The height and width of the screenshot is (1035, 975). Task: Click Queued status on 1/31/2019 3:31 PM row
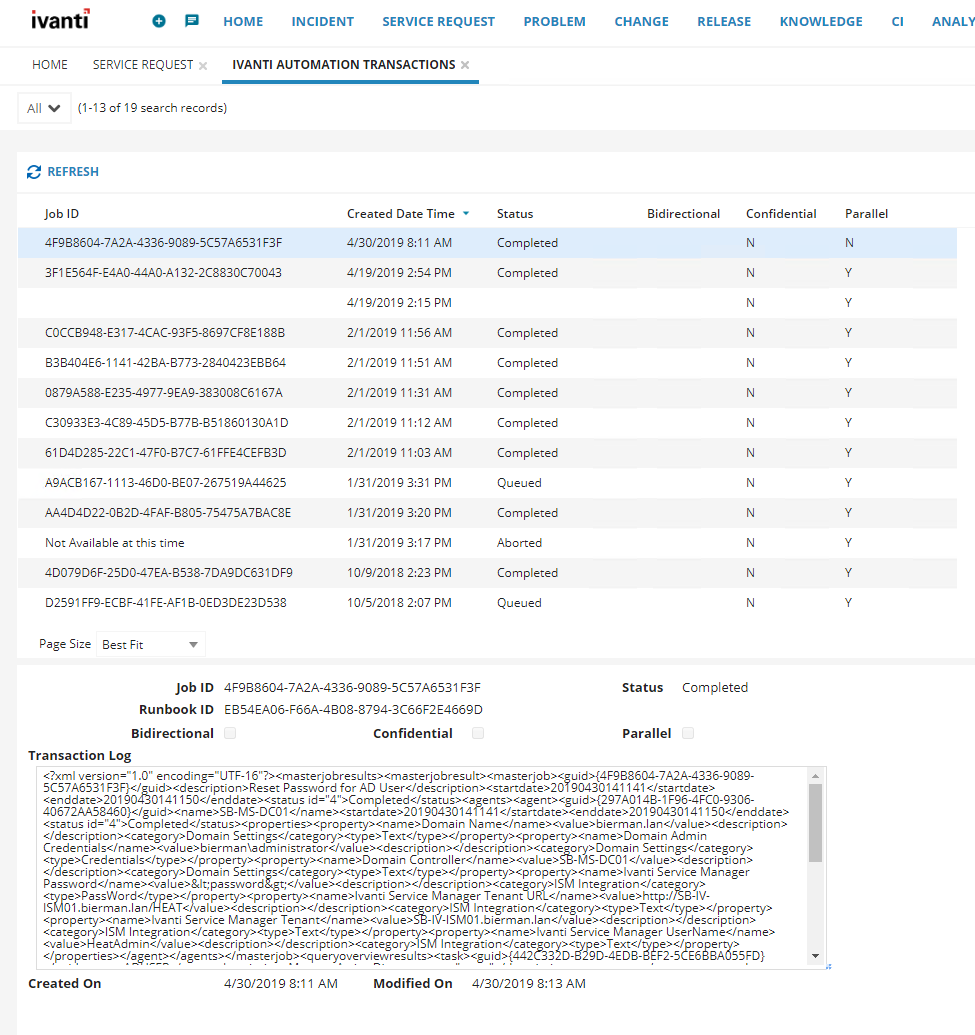click(x=519, y=483)
